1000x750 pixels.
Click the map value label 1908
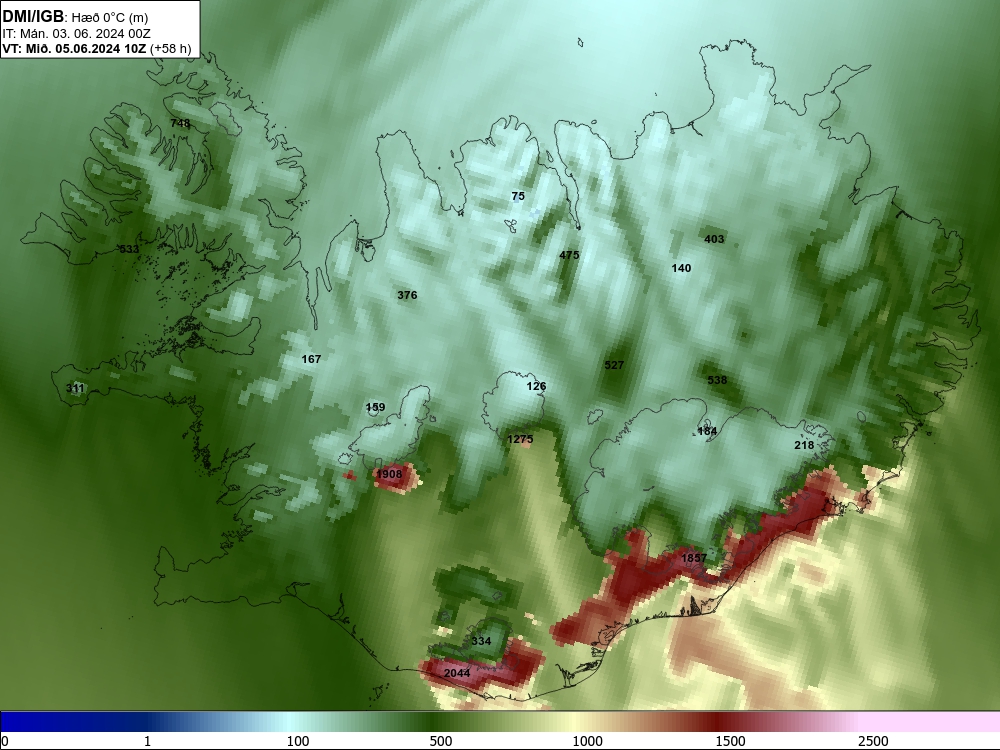click(x=389, y=474)
